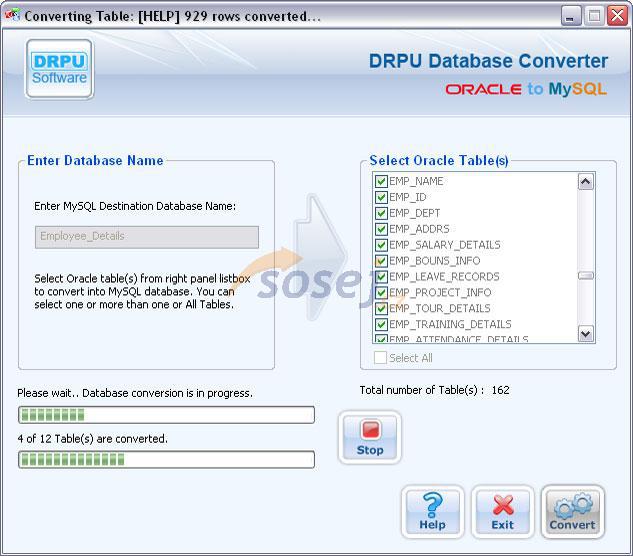
Task: Click table list scroll down arrow
Action: coord(586,334)
